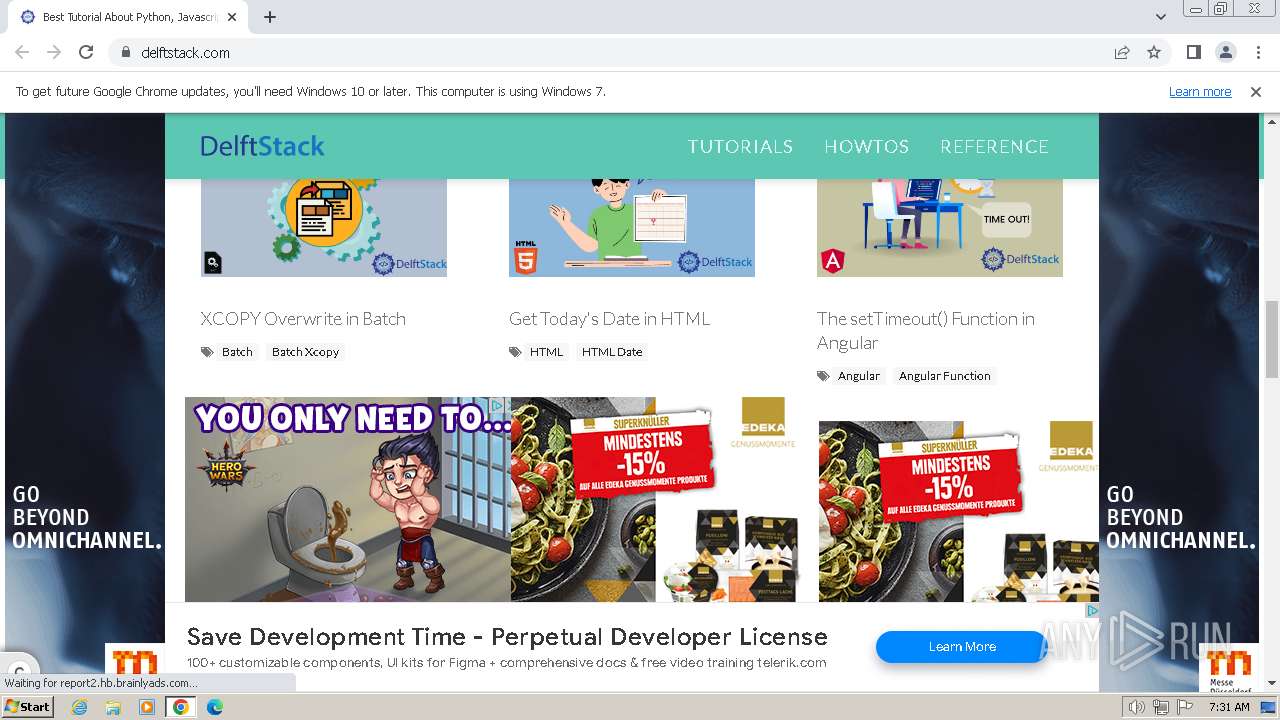Select the Angular Function tag
1280x720 pixels.
coord(944,375)
